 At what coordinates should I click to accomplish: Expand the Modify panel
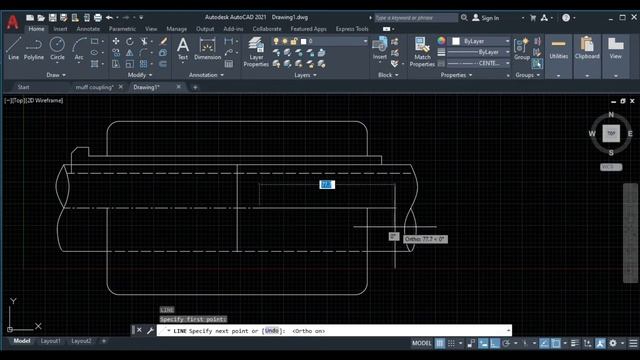(140, 75)
